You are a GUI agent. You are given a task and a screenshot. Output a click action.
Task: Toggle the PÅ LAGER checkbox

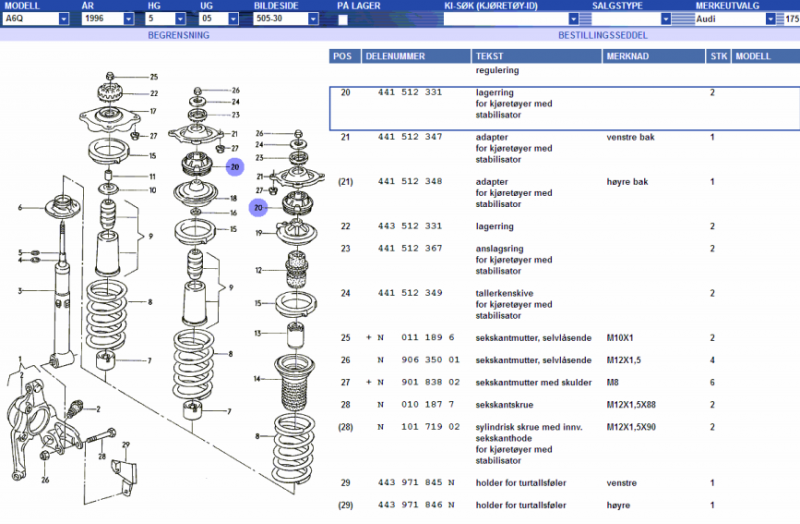pos(343,19)
